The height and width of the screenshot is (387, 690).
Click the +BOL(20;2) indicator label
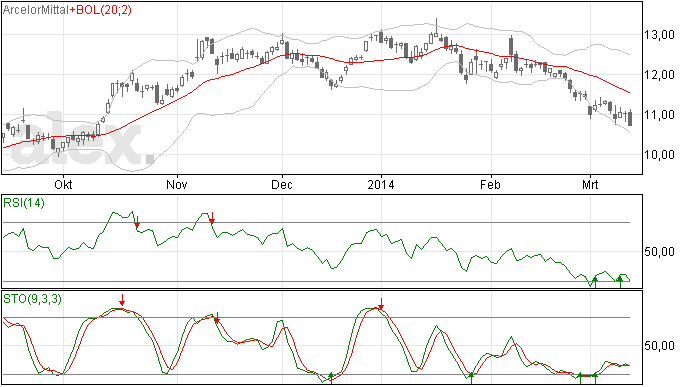coord(100,10)
